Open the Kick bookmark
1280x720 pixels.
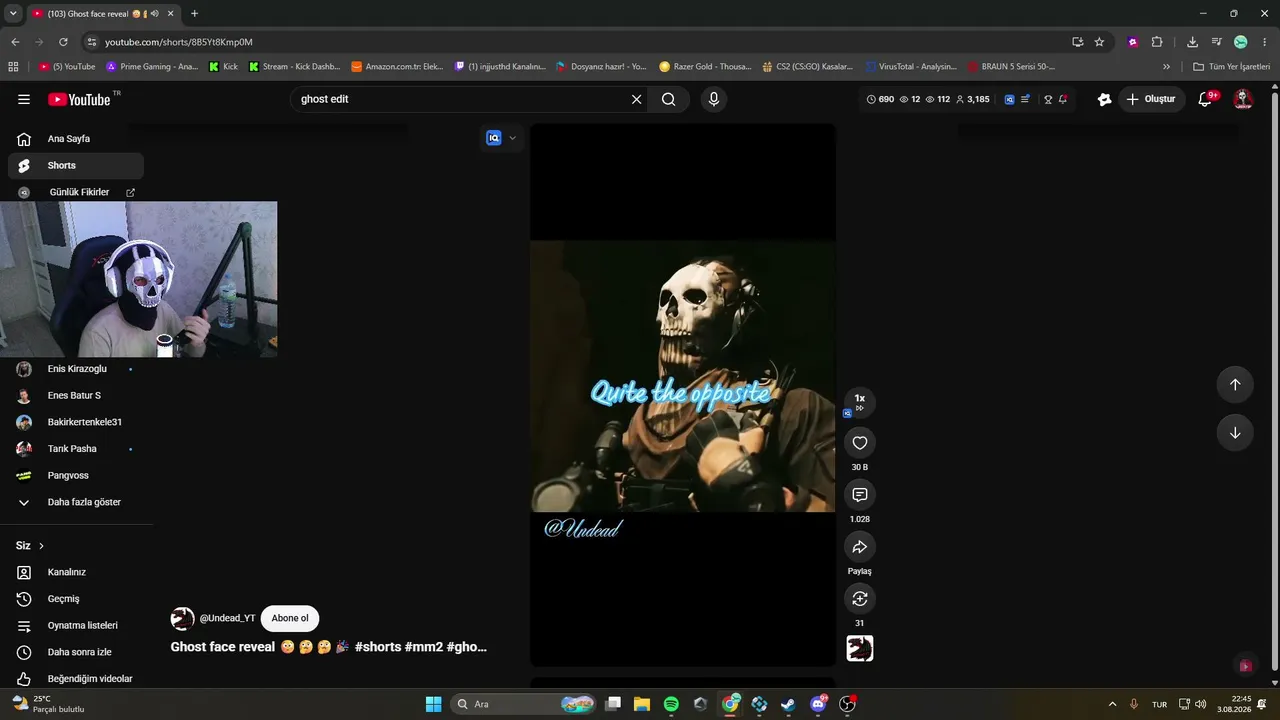coord(223,67)
